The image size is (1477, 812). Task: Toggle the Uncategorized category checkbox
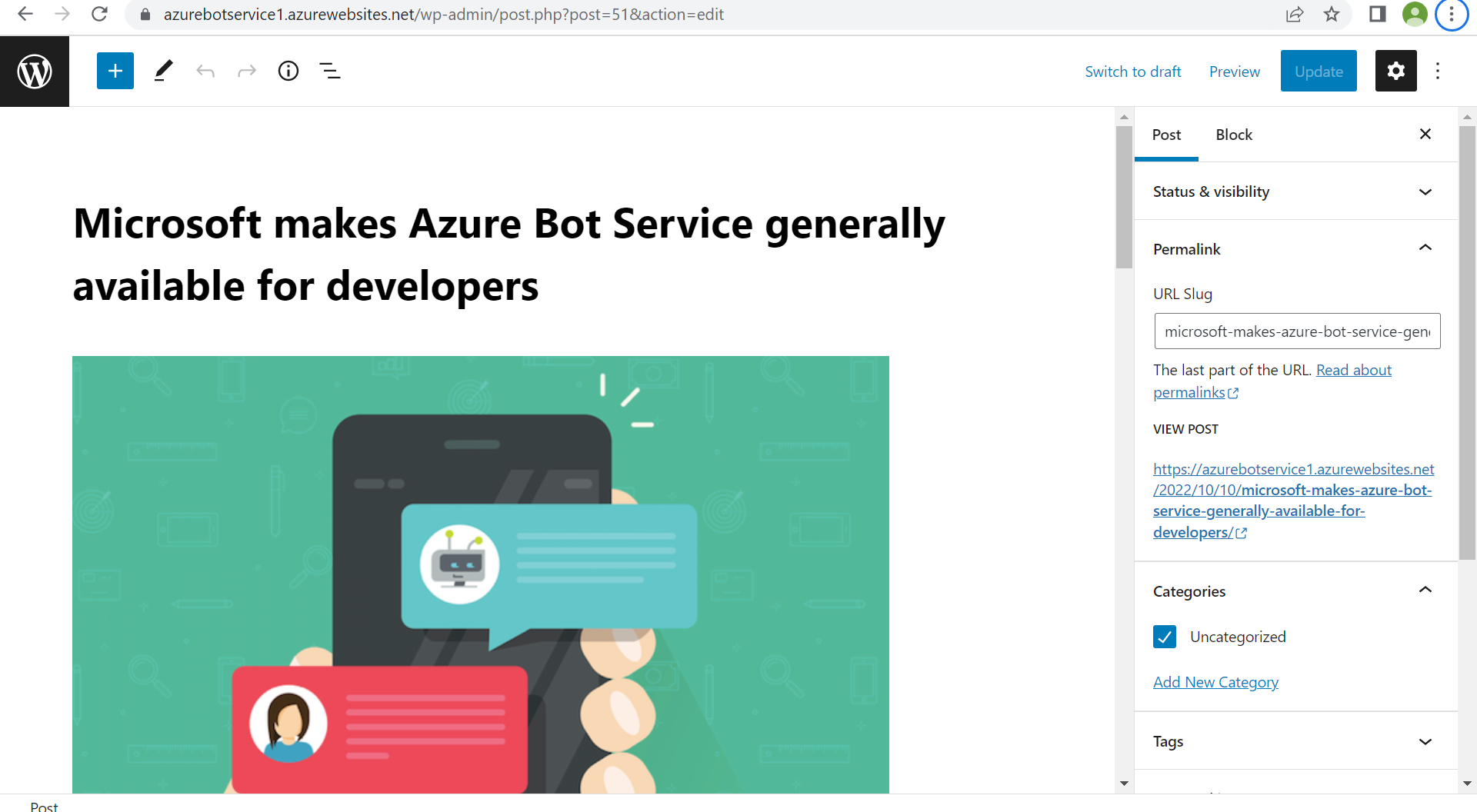(1165, 637)
